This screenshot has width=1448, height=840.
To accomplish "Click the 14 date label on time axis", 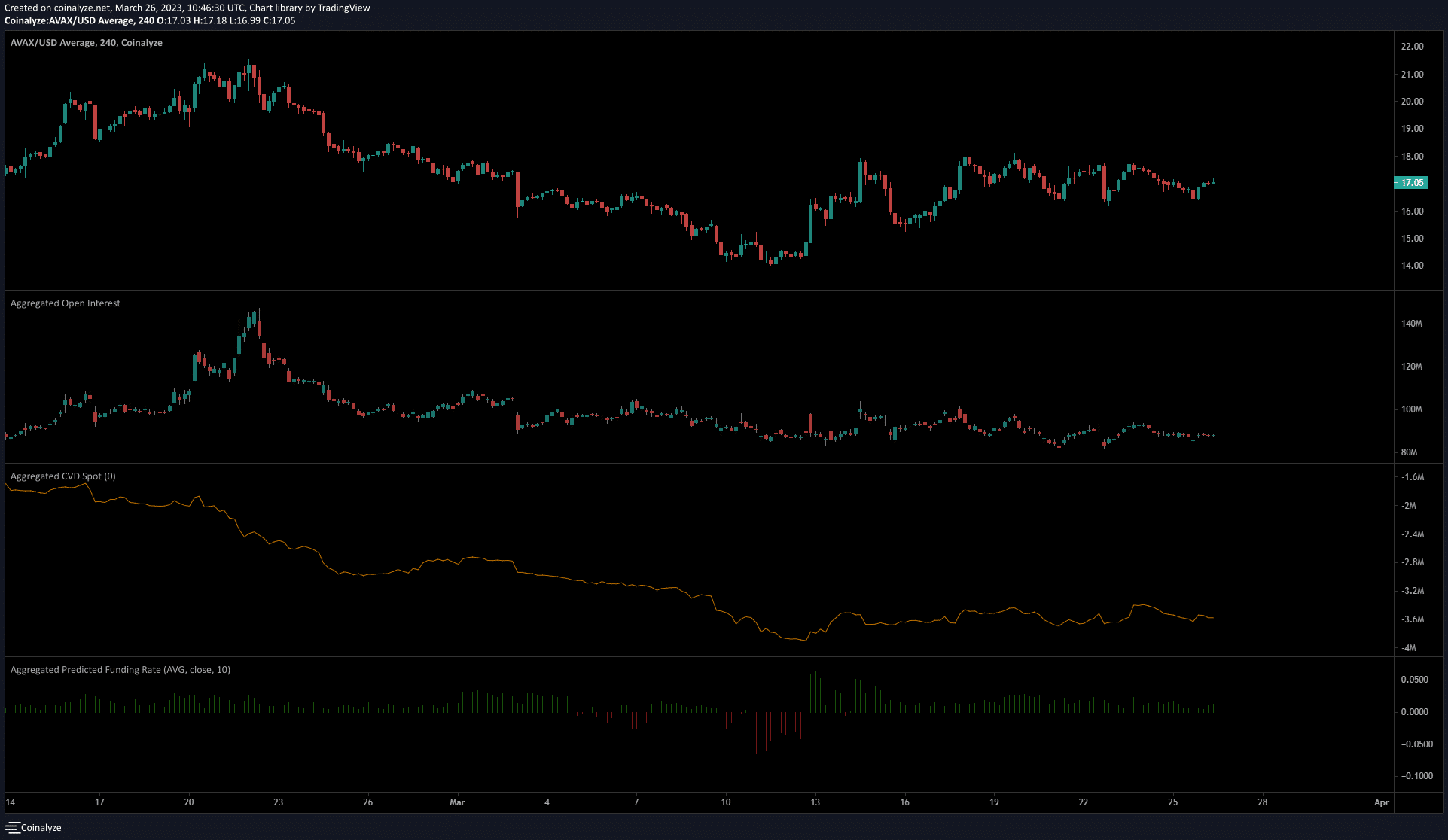I will (11, 802).
